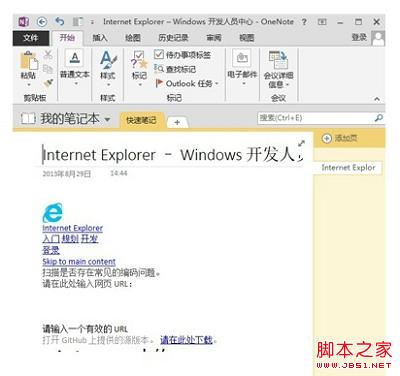Open the Skip to main content link

[79, 262]
